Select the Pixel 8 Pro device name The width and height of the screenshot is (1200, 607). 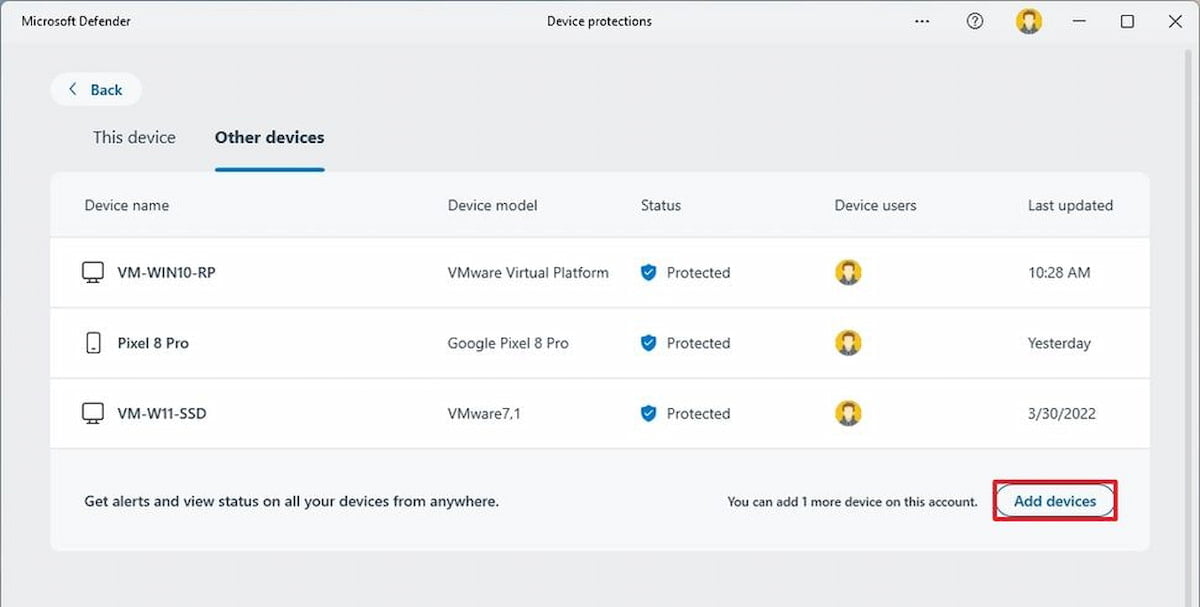tap(153, 343)
